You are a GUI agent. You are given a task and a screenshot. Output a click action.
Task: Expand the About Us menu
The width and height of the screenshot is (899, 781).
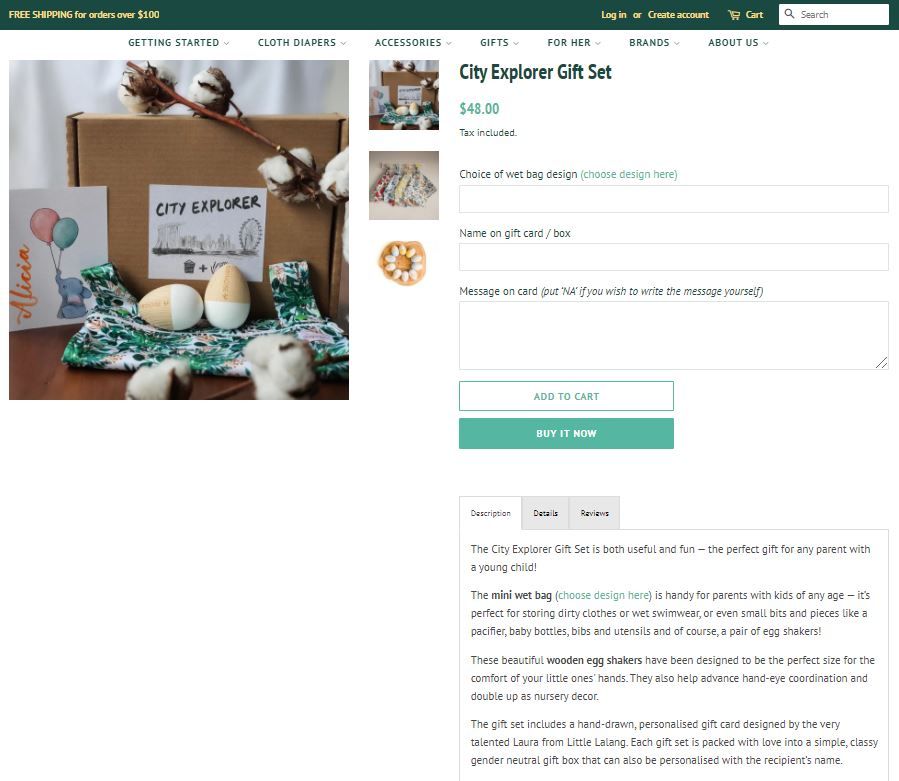coord(738,43)
